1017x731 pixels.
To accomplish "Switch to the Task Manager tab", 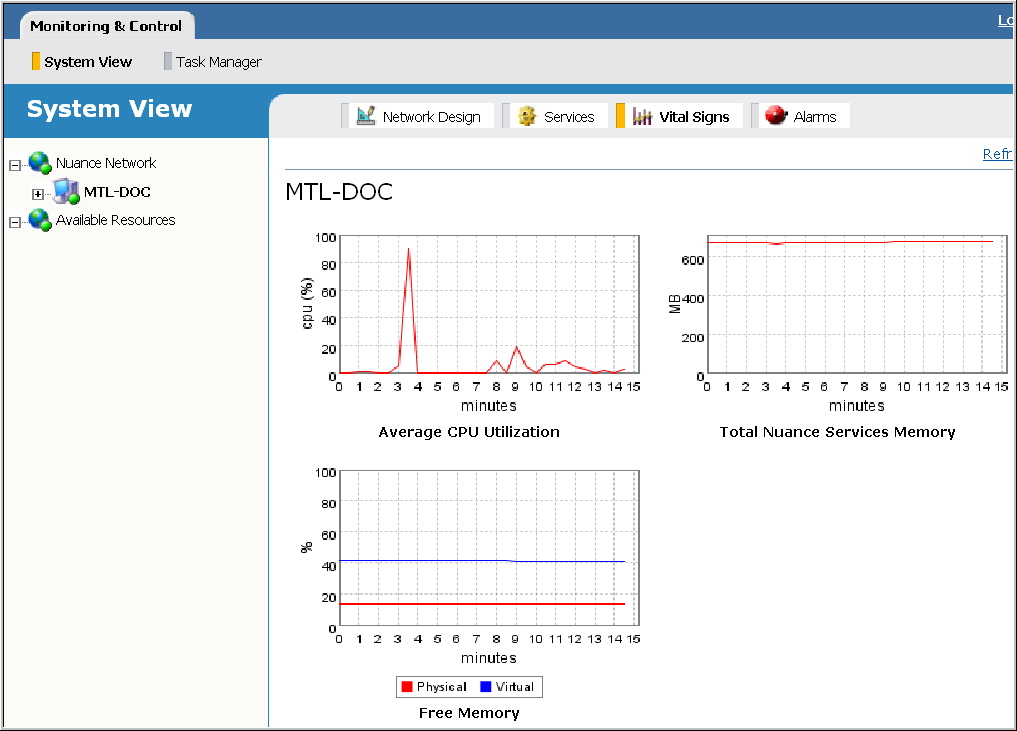I will click(218, 62).
